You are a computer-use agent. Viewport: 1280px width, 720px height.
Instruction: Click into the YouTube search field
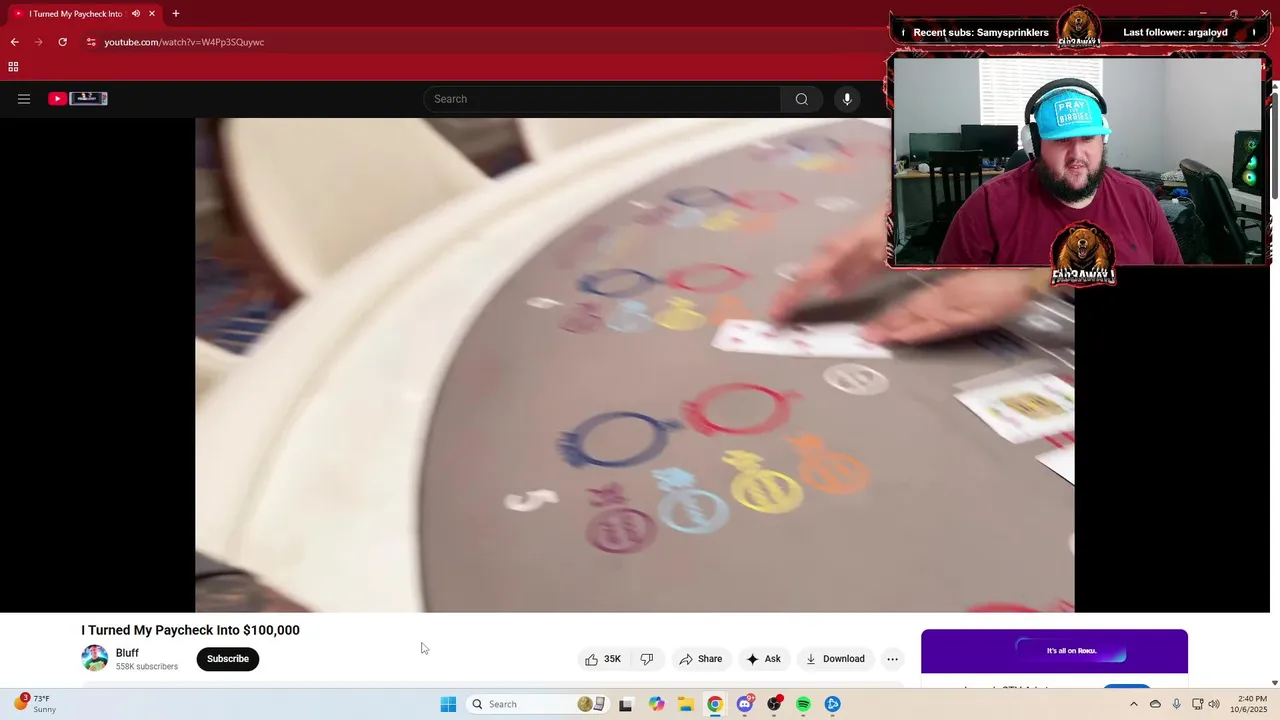tap(603, 99)
